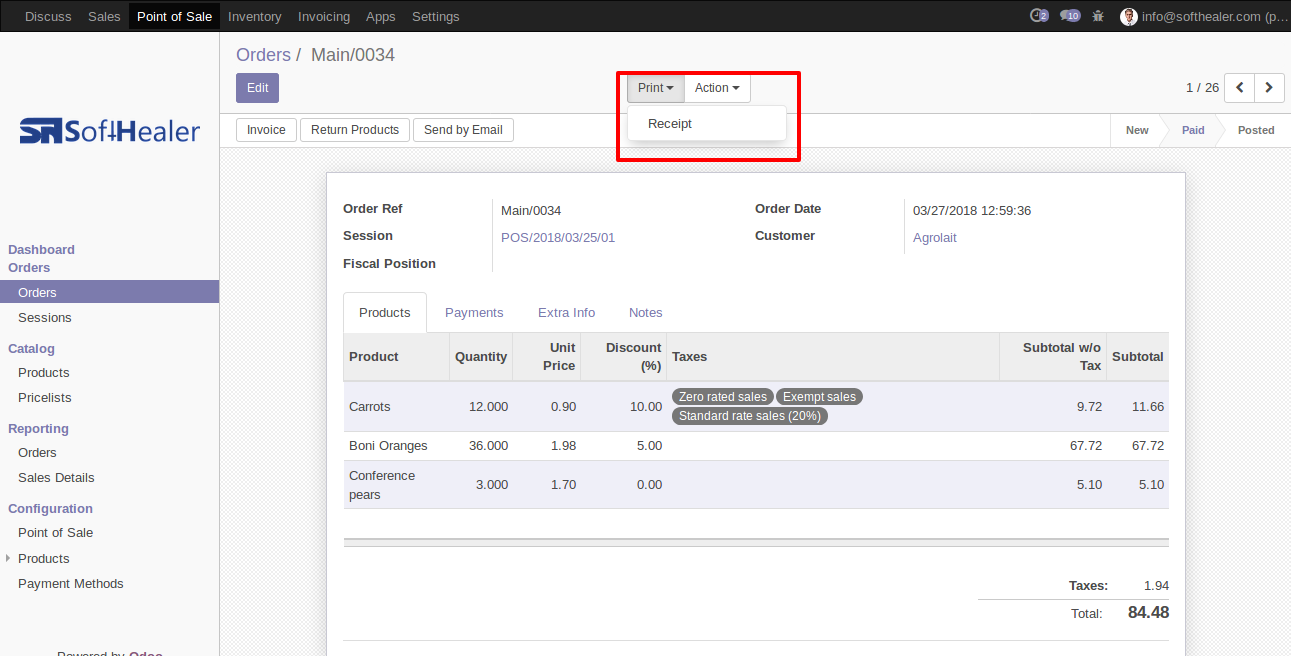
Task: Switch to the Extra Info tab
Action: (x=567, y=313)
